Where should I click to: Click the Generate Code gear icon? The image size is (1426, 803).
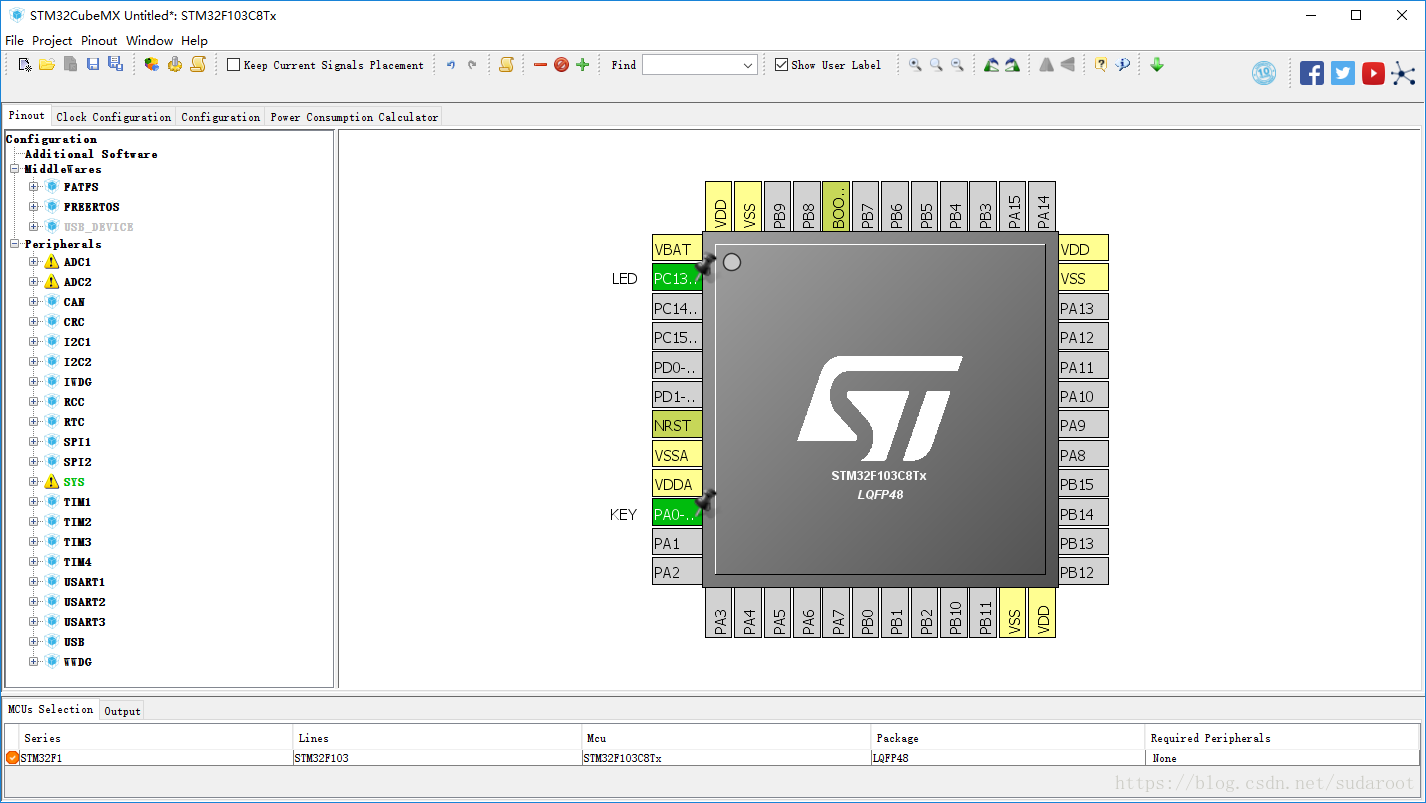(175, 65)
